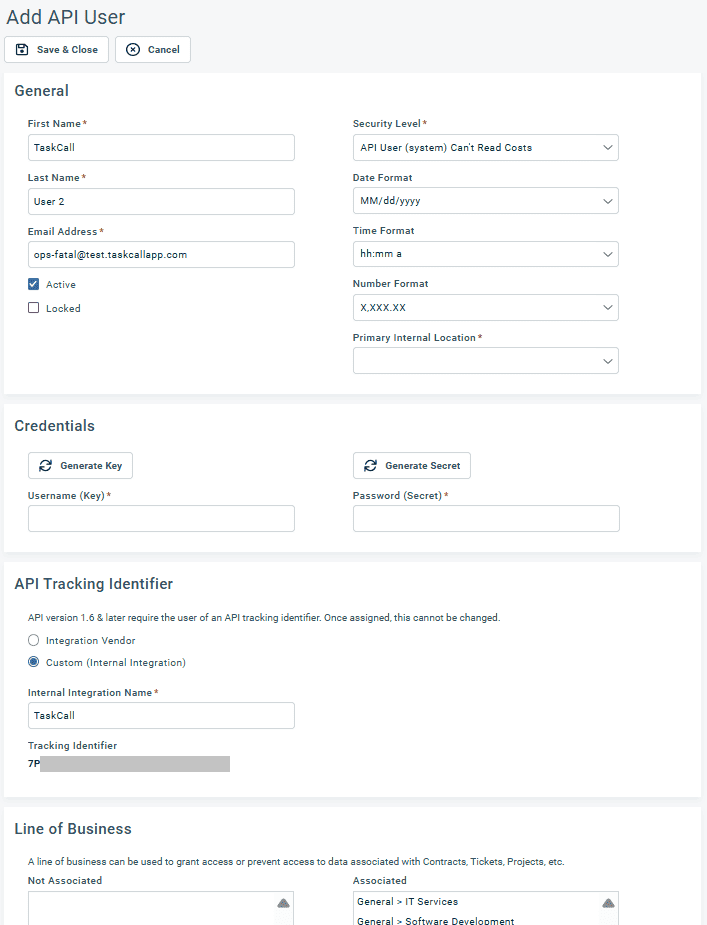Open the Security Level dropdown

click(x=486, y=147)
